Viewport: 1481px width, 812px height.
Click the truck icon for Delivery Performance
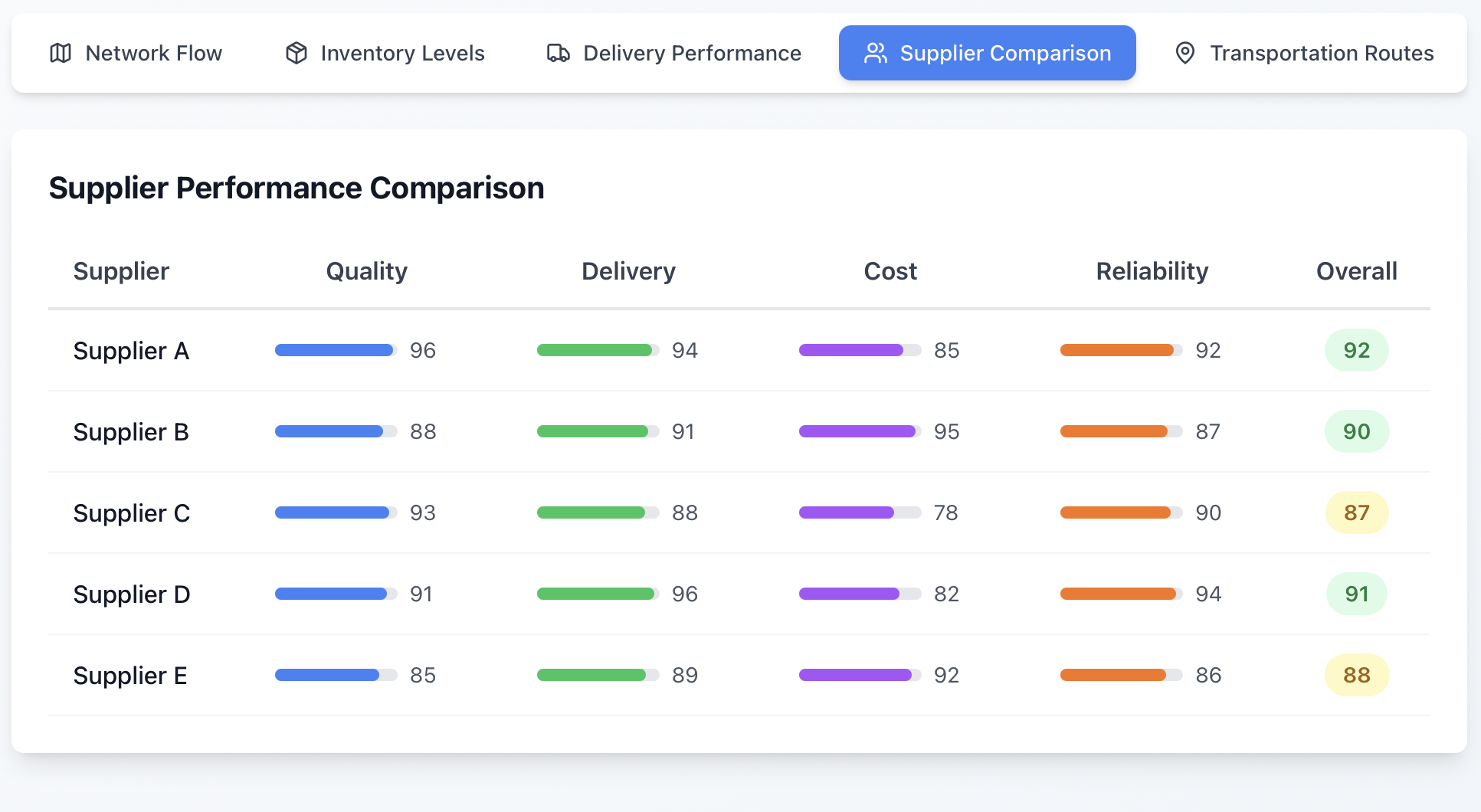coord(558,53)
